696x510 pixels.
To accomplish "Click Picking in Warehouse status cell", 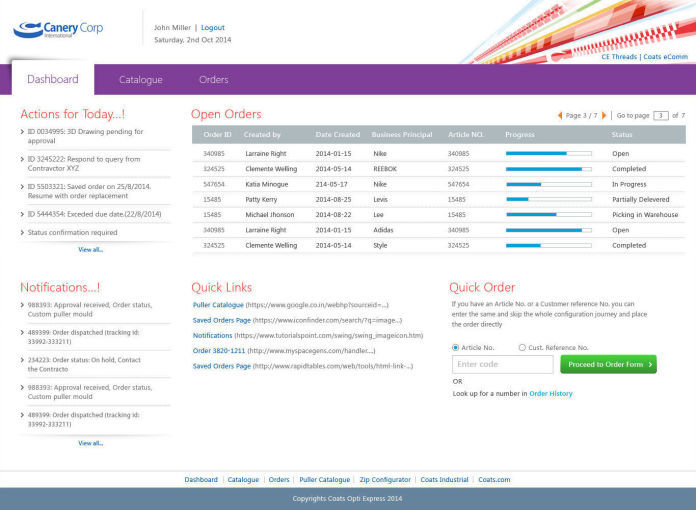I will point(645,215).
